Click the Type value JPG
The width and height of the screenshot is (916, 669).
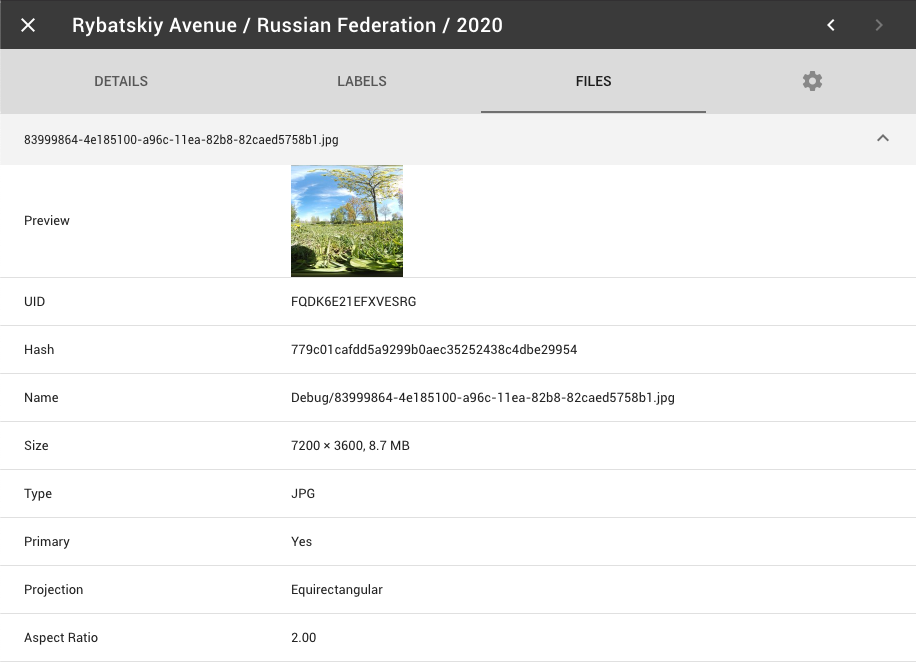(302, 493)
